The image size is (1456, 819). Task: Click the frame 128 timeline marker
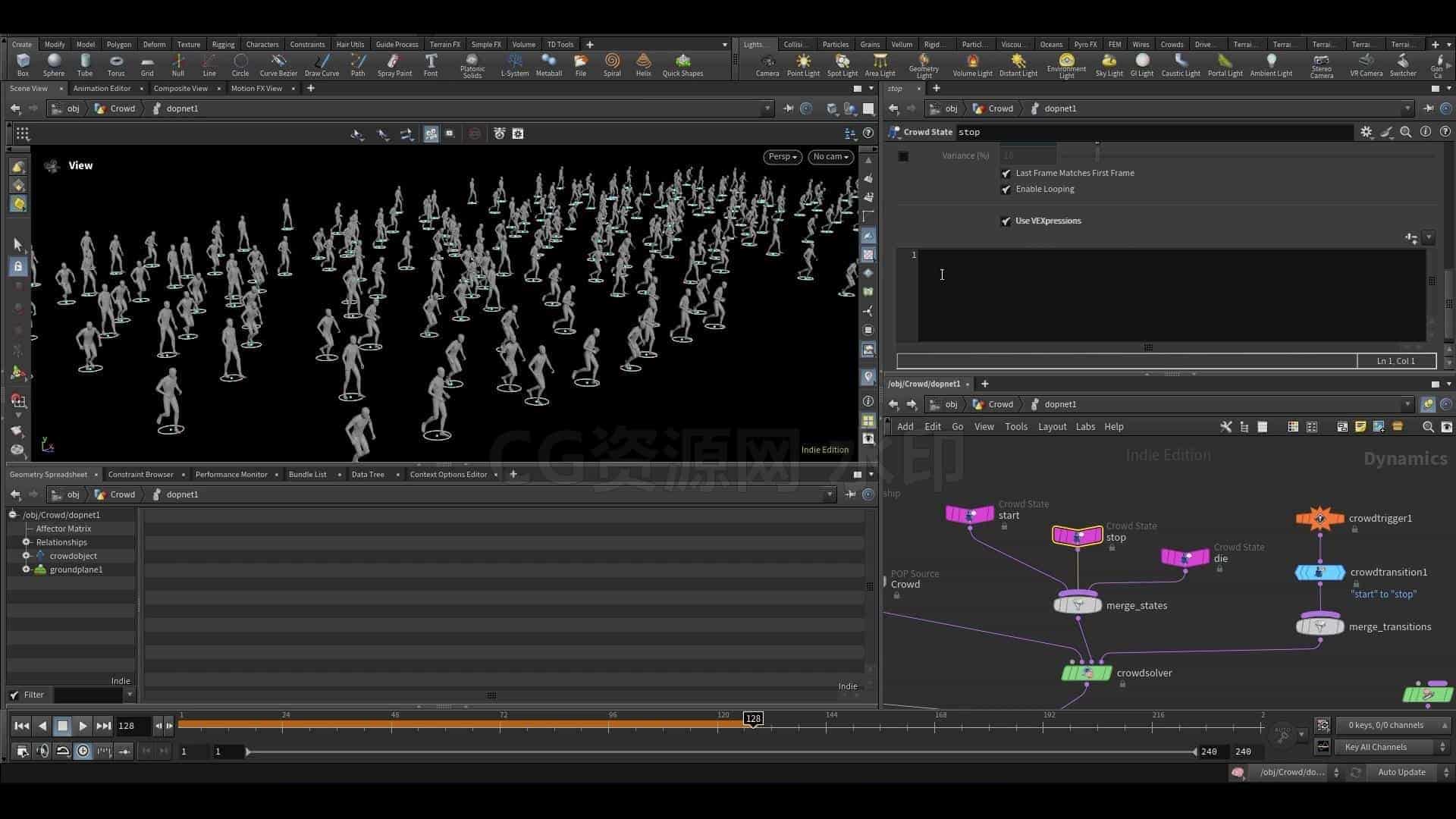[x=752, y=718]
